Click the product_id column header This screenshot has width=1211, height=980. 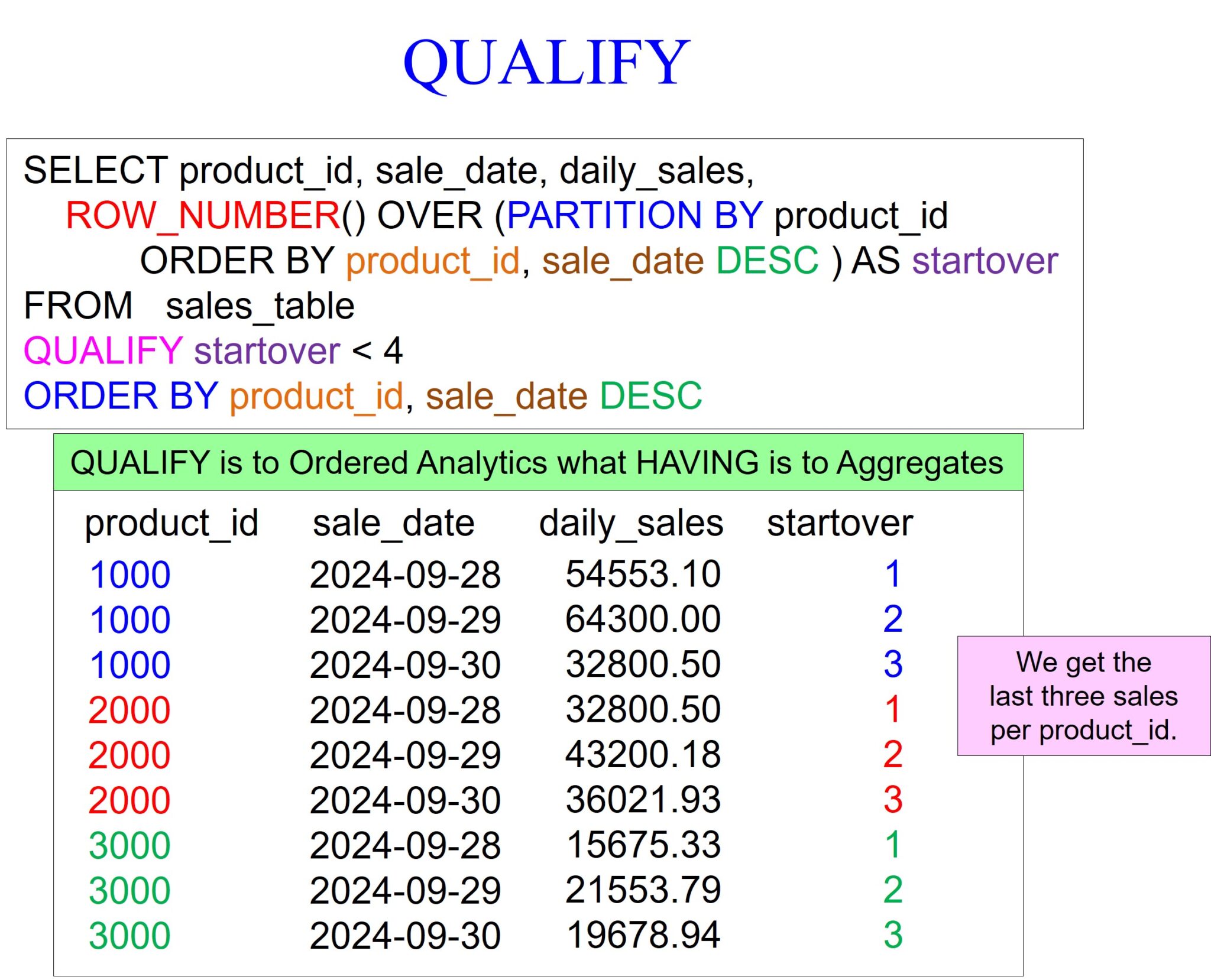coord(171,523)
